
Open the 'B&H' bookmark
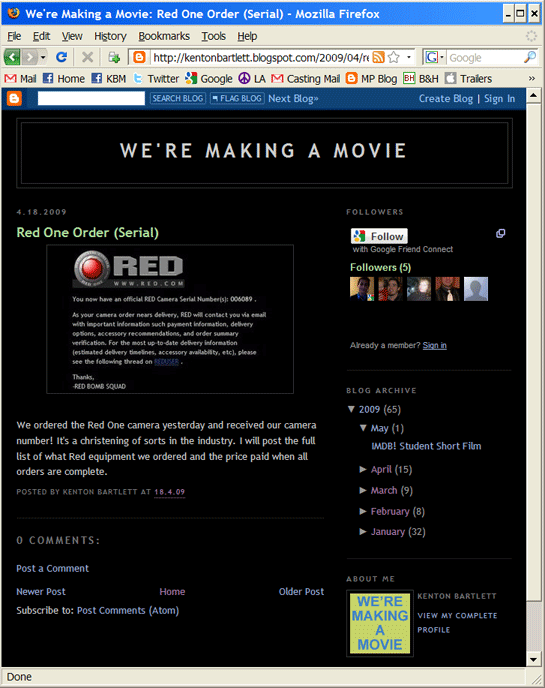pyautogui.click(x=421, y=79)
